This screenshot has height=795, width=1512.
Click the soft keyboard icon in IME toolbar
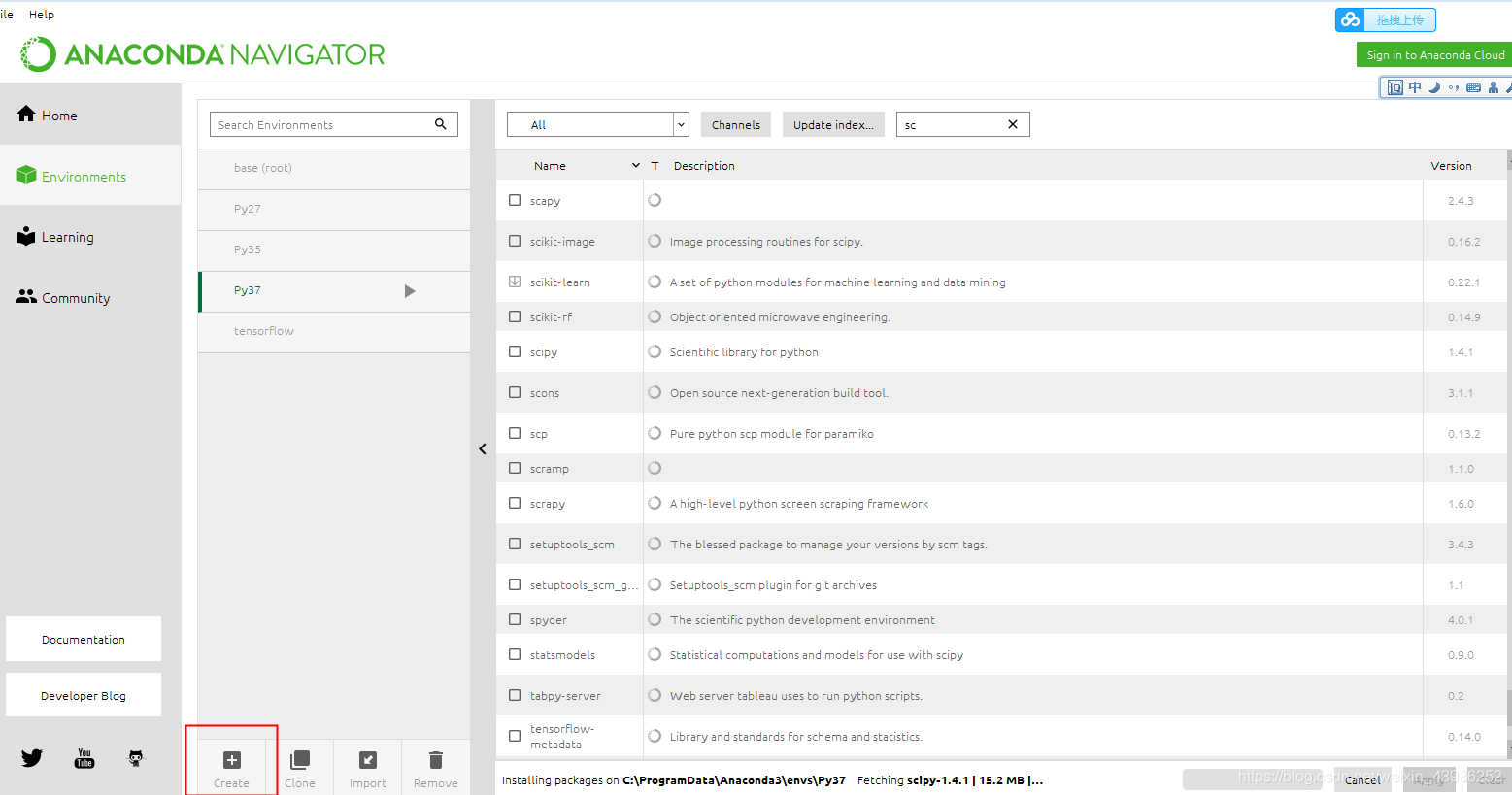click(x=1473, y=87)
